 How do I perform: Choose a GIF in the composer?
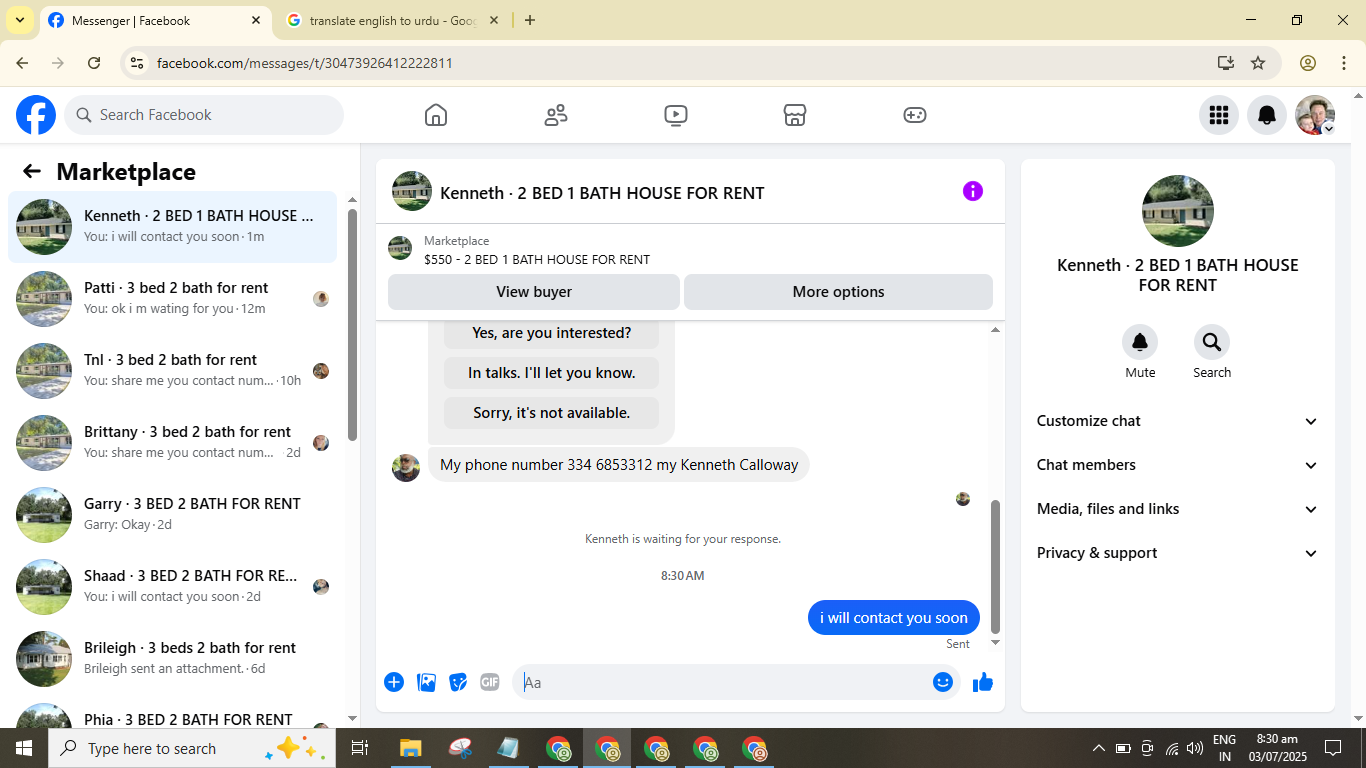(490, 682)
